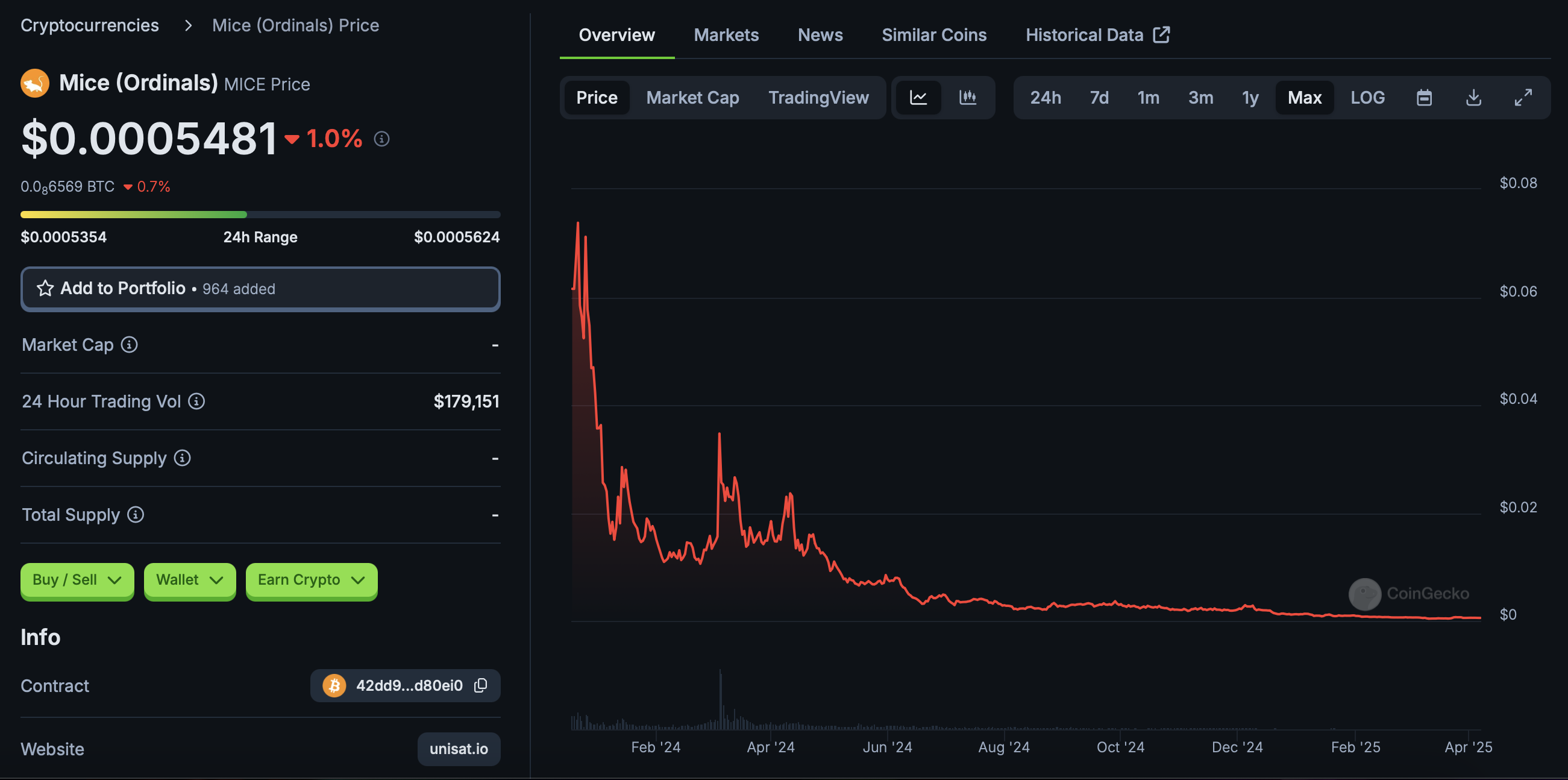Set chart range to 1y
The width and height of the screenshot is (1568, 780).
pyautogui.click(x=1250, y=98)
